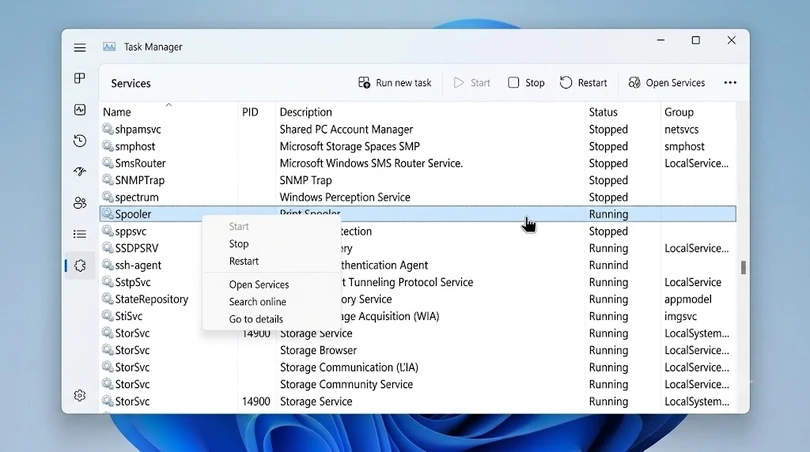Choose Stop in the context menu

[239, 244]
